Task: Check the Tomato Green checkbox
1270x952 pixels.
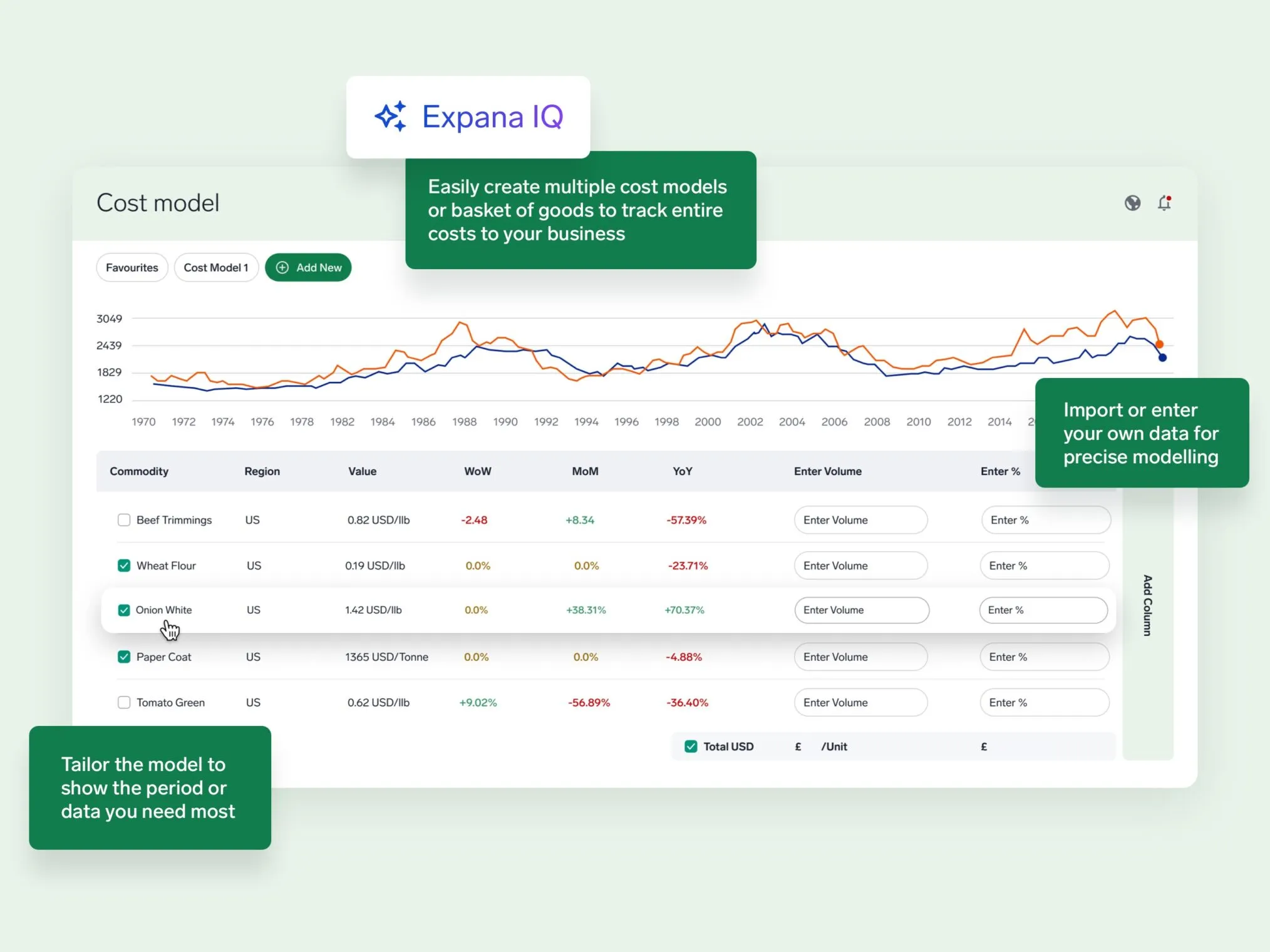Action: (124, 703)
